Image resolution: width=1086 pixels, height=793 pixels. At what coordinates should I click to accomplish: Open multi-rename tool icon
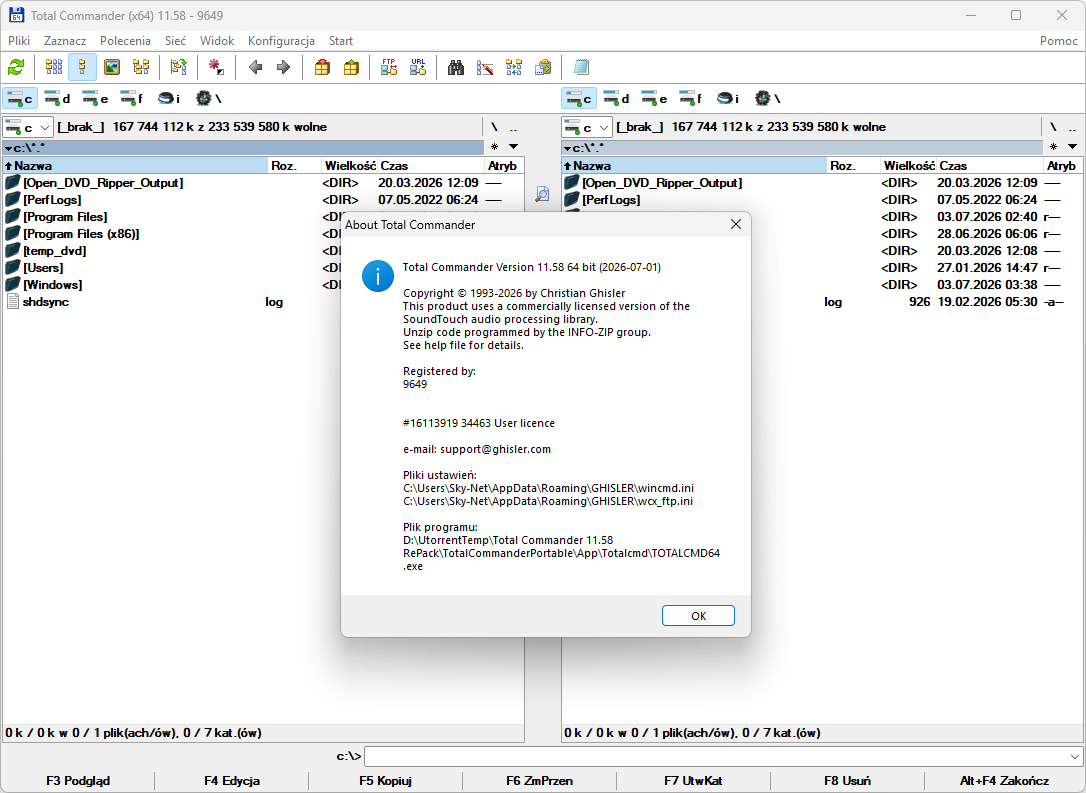[485, 67]
